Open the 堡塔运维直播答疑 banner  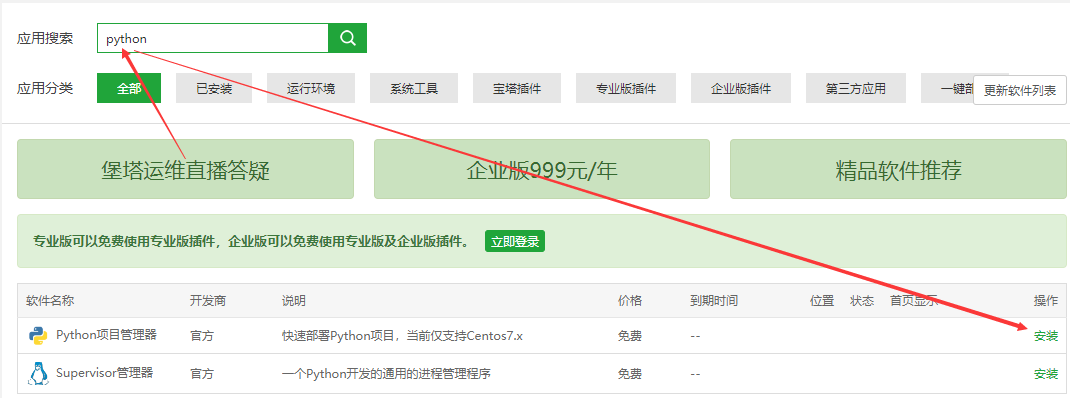click(186, 169)
